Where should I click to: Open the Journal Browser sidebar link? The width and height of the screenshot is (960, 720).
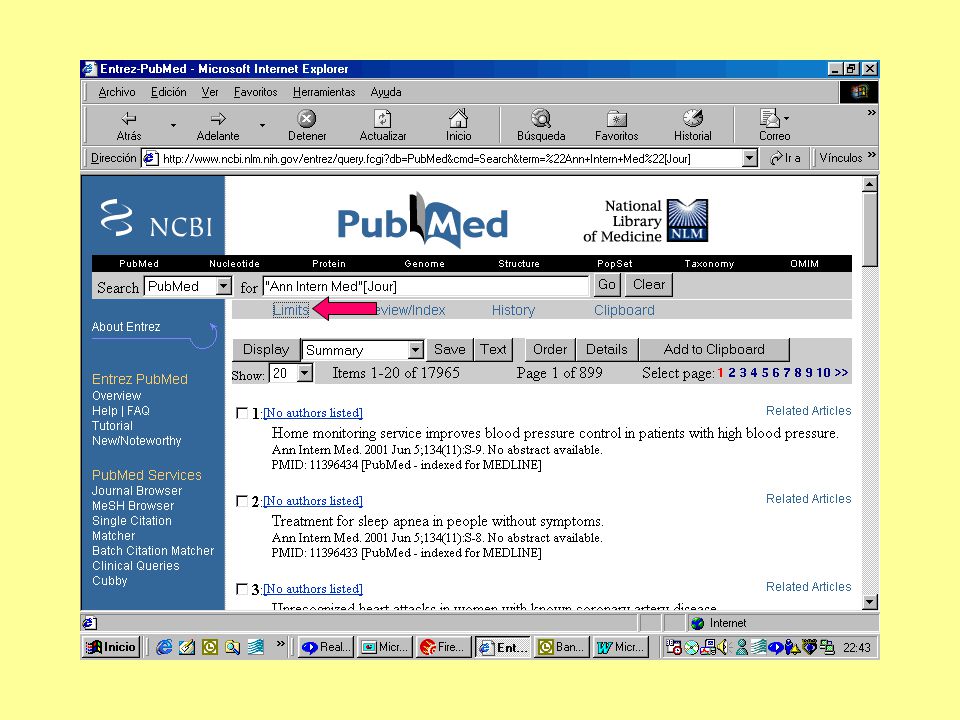coord(137,491)
